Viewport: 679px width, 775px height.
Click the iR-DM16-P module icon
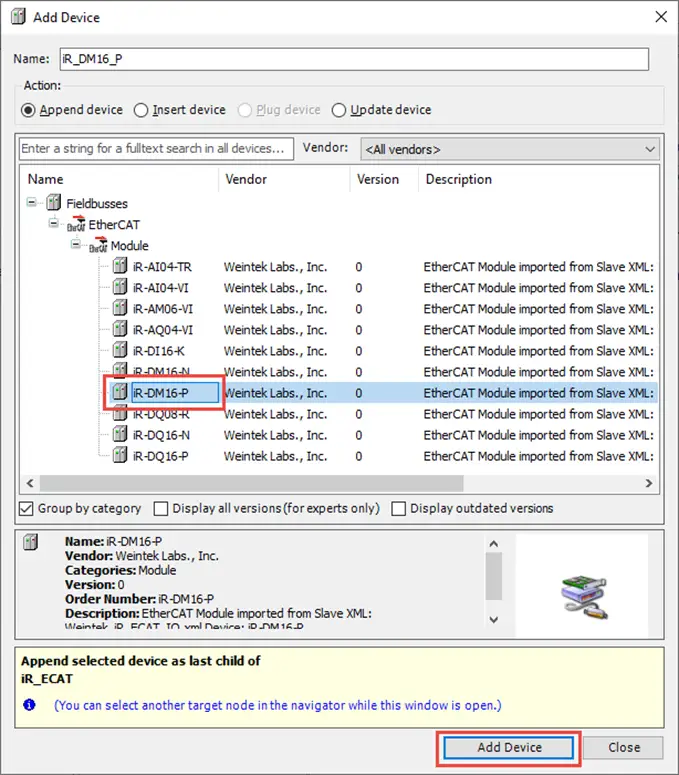119,392
